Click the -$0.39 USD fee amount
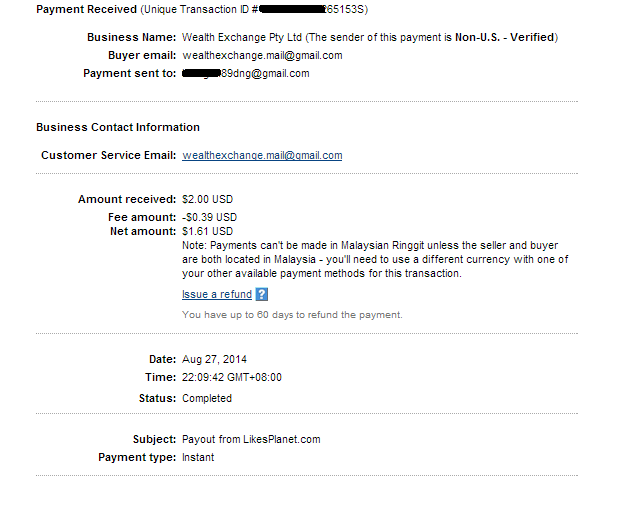The image size is (633, 515). [209, 217]
